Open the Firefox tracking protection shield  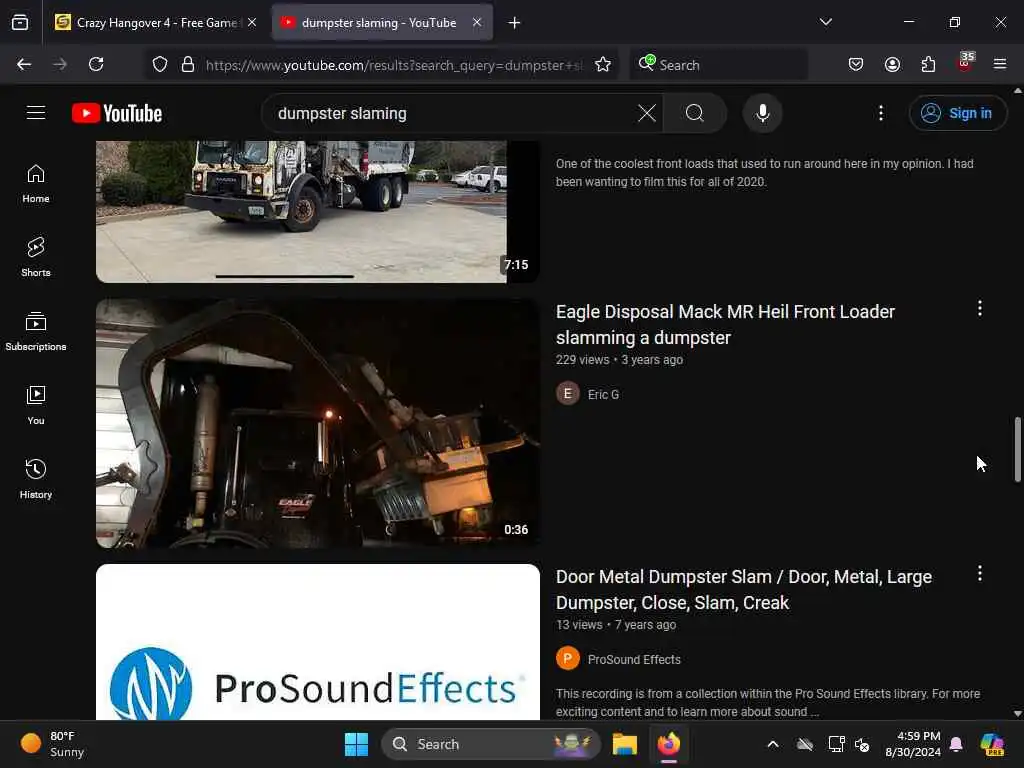160,64
